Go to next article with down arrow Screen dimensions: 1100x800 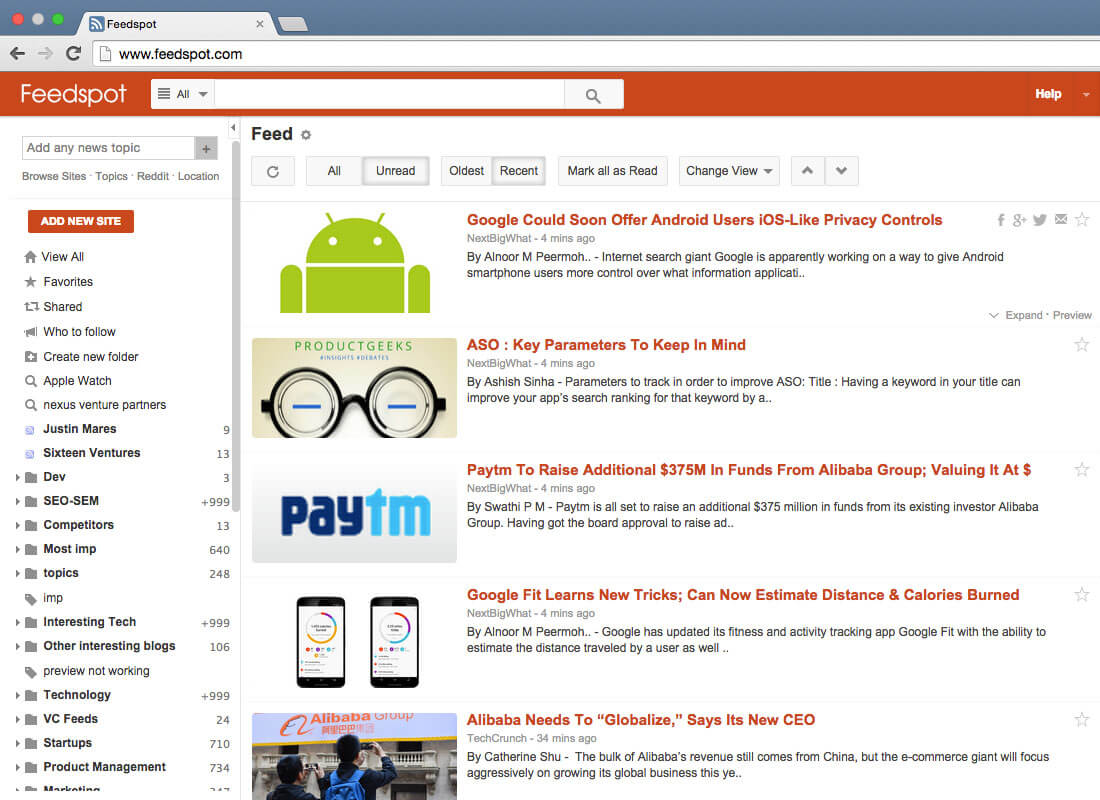point(841,171)
